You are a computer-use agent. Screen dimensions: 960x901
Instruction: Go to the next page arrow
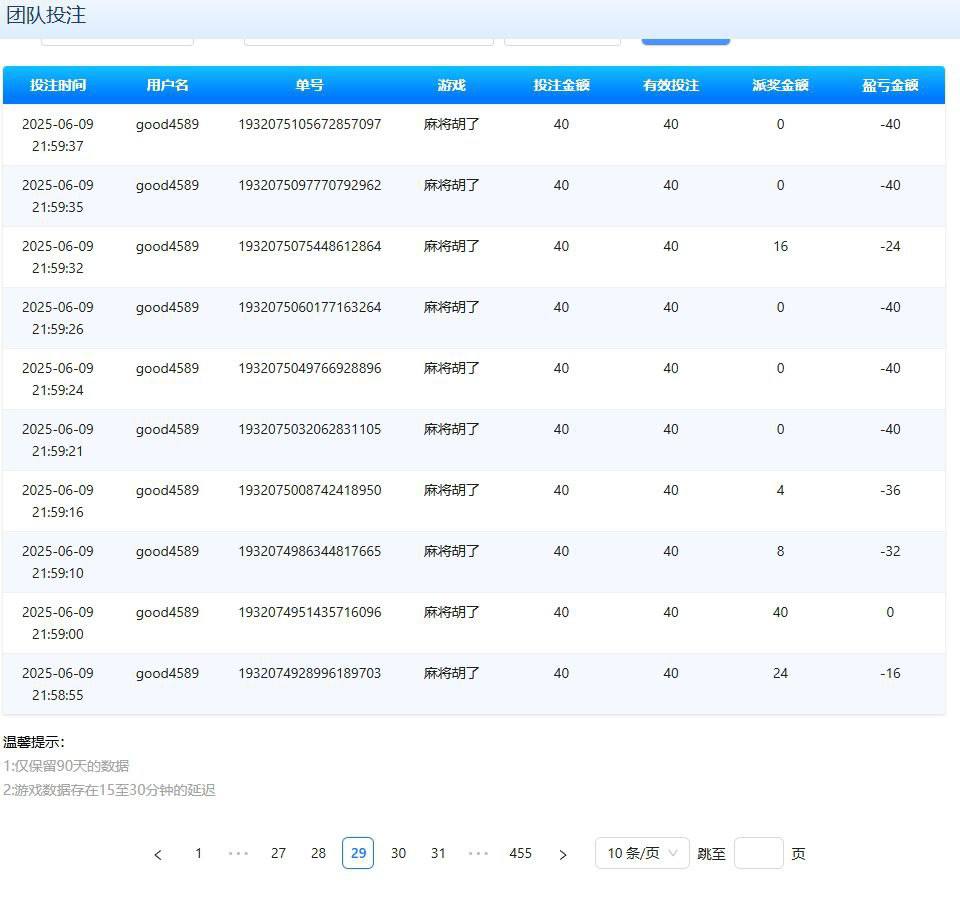click(x=563, y=854)
